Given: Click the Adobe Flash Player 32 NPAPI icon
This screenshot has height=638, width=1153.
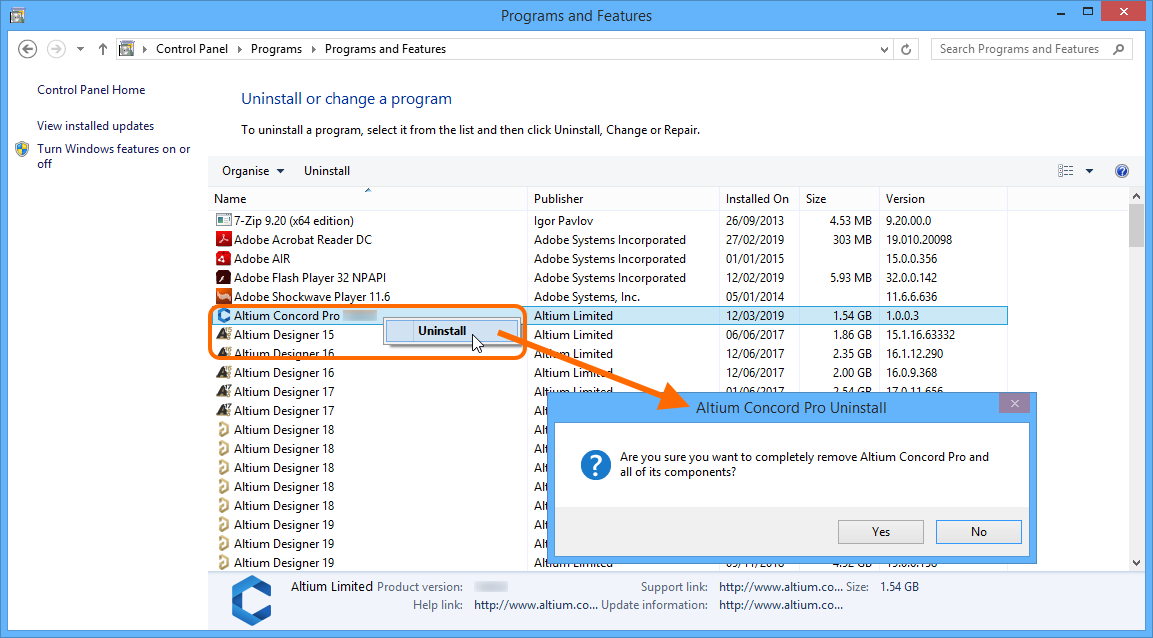Looking at the screenshot, I should point(224,277).
